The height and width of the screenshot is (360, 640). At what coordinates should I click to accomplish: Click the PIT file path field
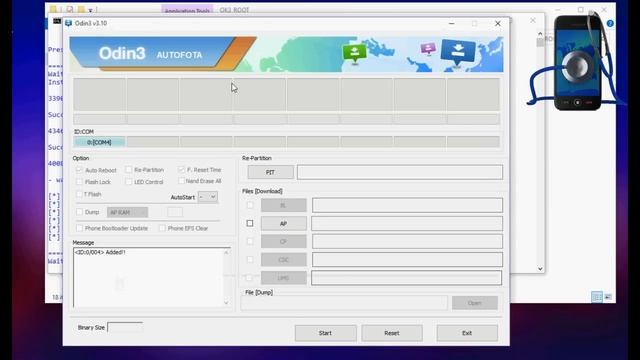coord(400,172)
